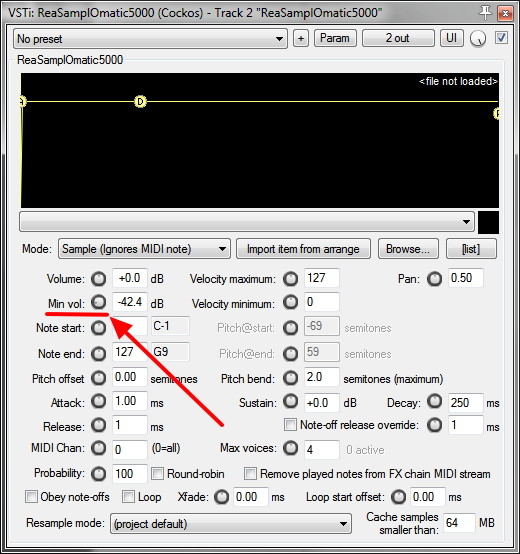Viewport: 520px width, 554px height.
Task: Close the ReaSamplOmatic5000 window
Action: click(x=506, y=13)
